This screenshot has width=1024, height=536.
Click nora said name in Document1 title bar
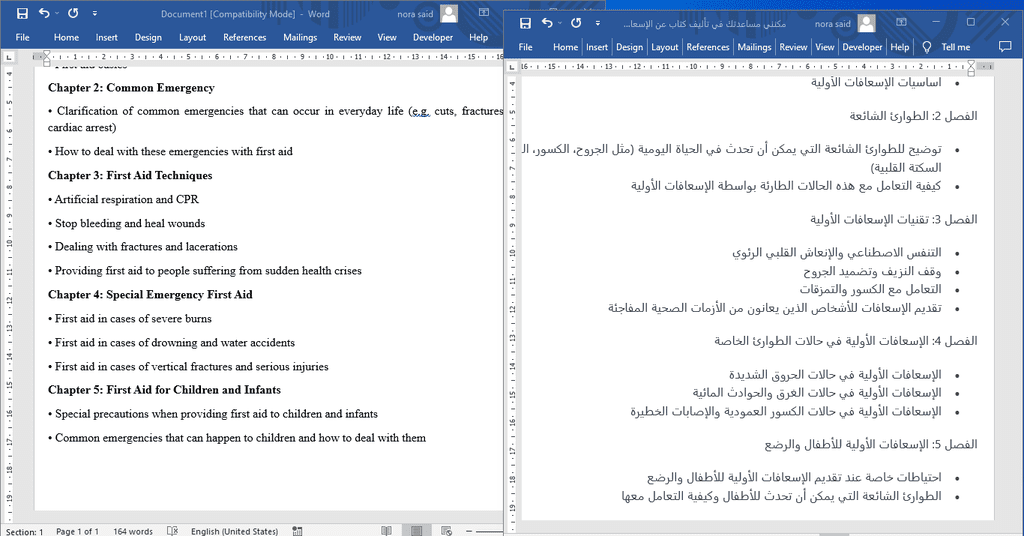coord(415,14)
